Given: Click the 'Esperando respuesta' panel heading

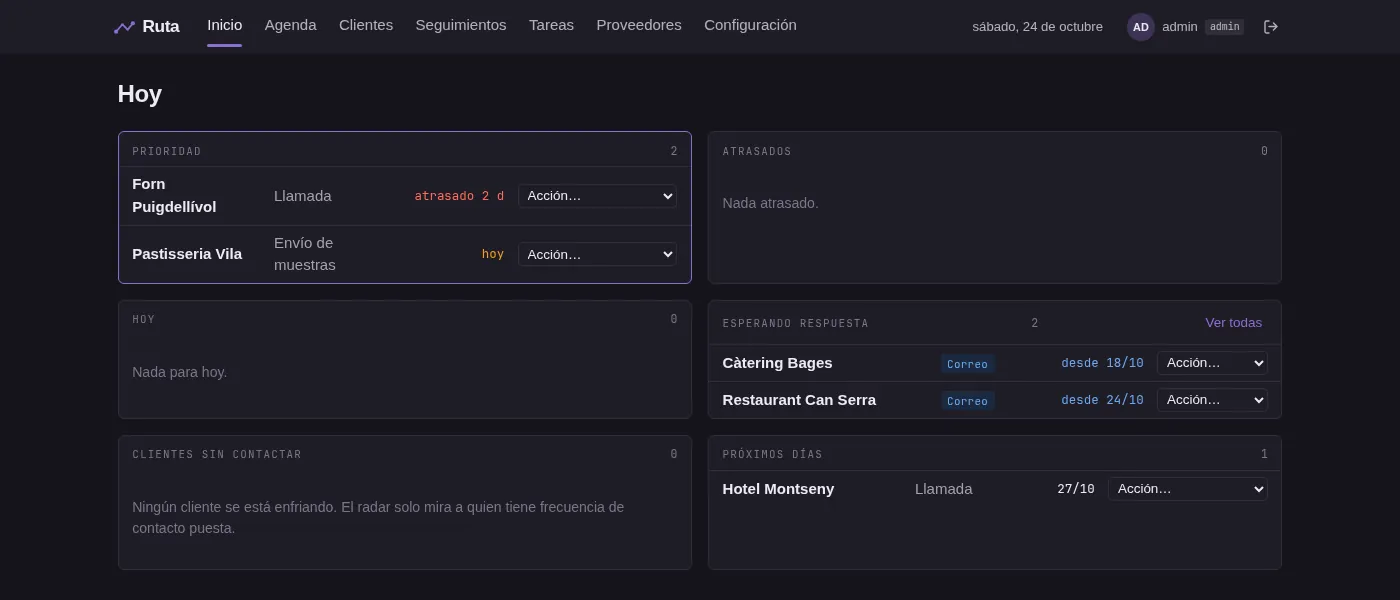Looking at the screenshot, I should pyautogui.click(x=796, y=323).
